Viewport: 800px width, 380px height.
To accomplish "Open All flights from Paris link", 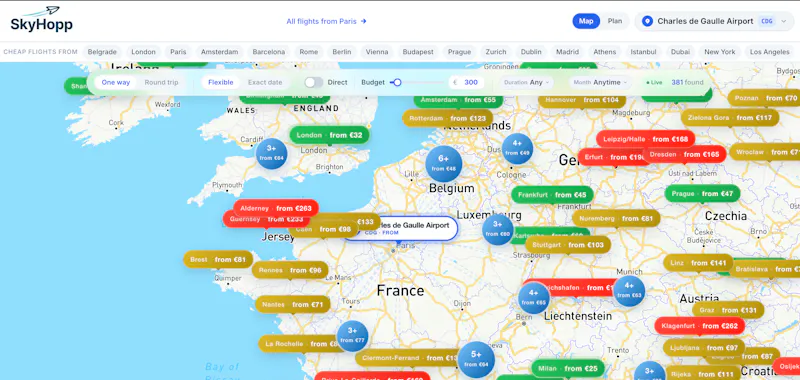I will click(x=327, y=21).
